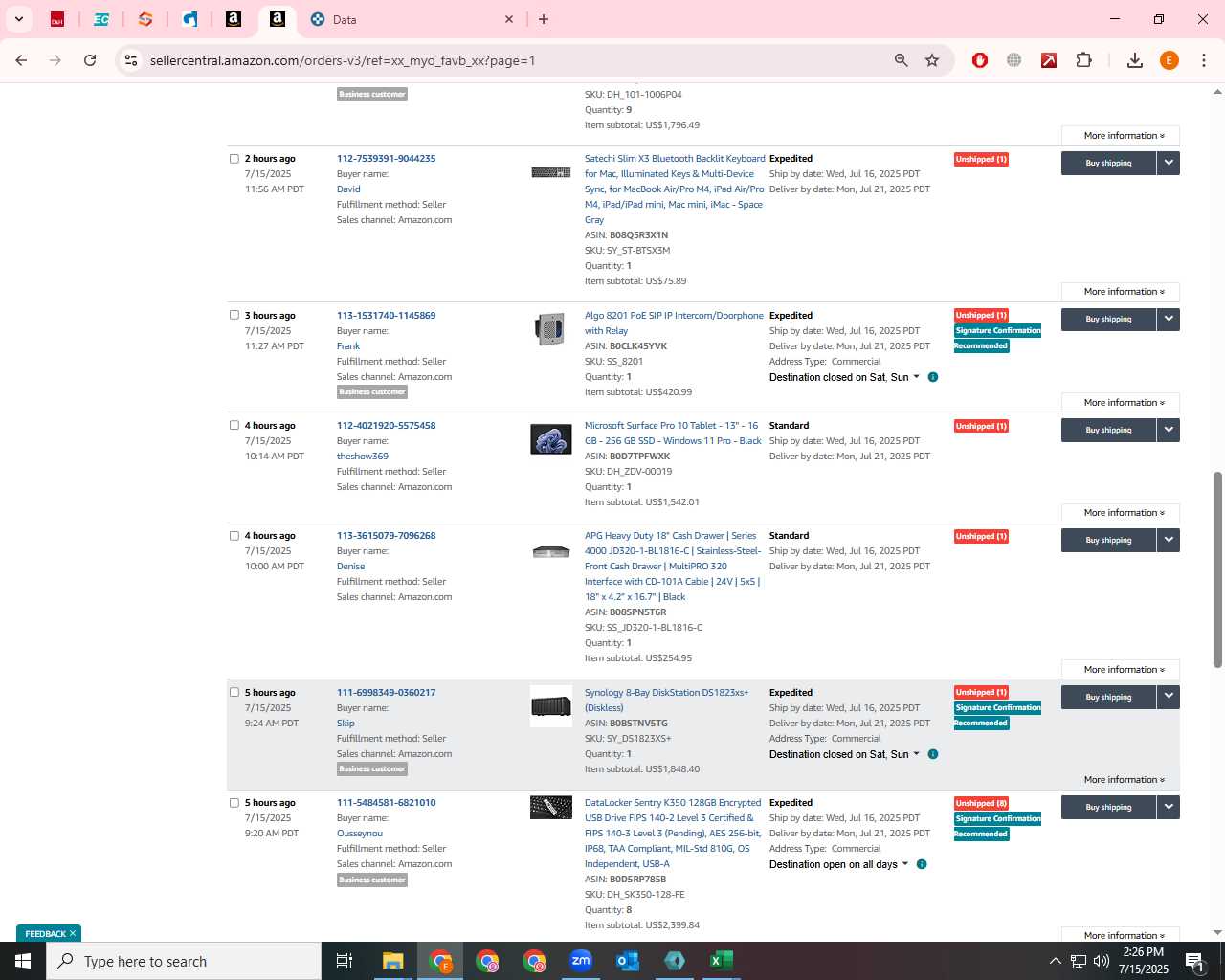Viewport: 1225px width, 980px height.
Task: Bookmark this page with star icon
Action: [932, 60]
